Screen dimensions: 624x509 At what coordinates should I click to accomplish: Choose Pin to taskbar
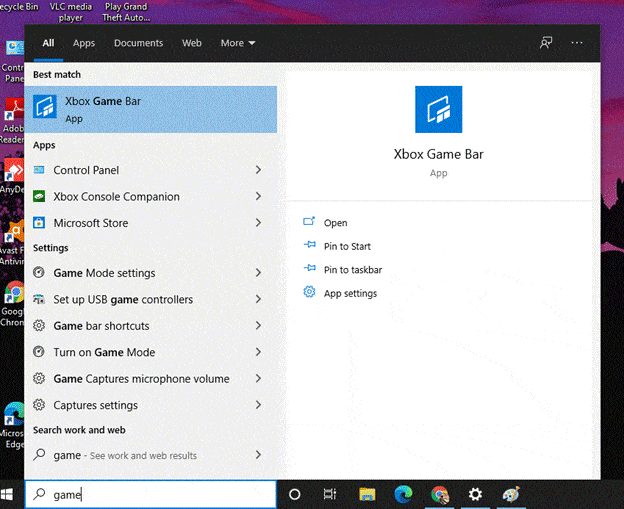point(353,270)
